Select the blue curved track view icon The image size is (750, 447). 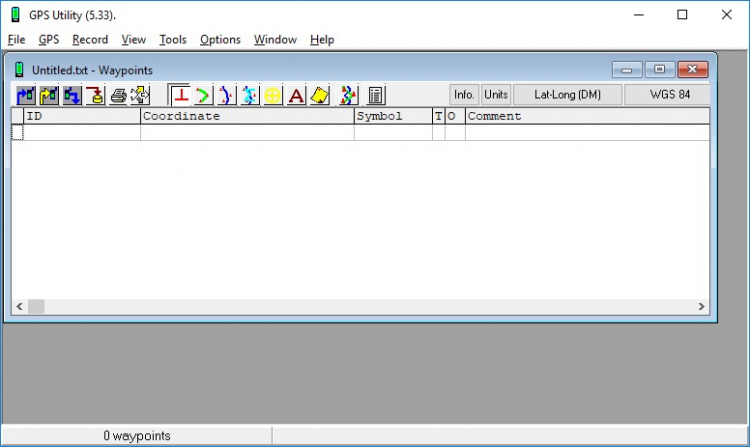(x=226, y=95)
